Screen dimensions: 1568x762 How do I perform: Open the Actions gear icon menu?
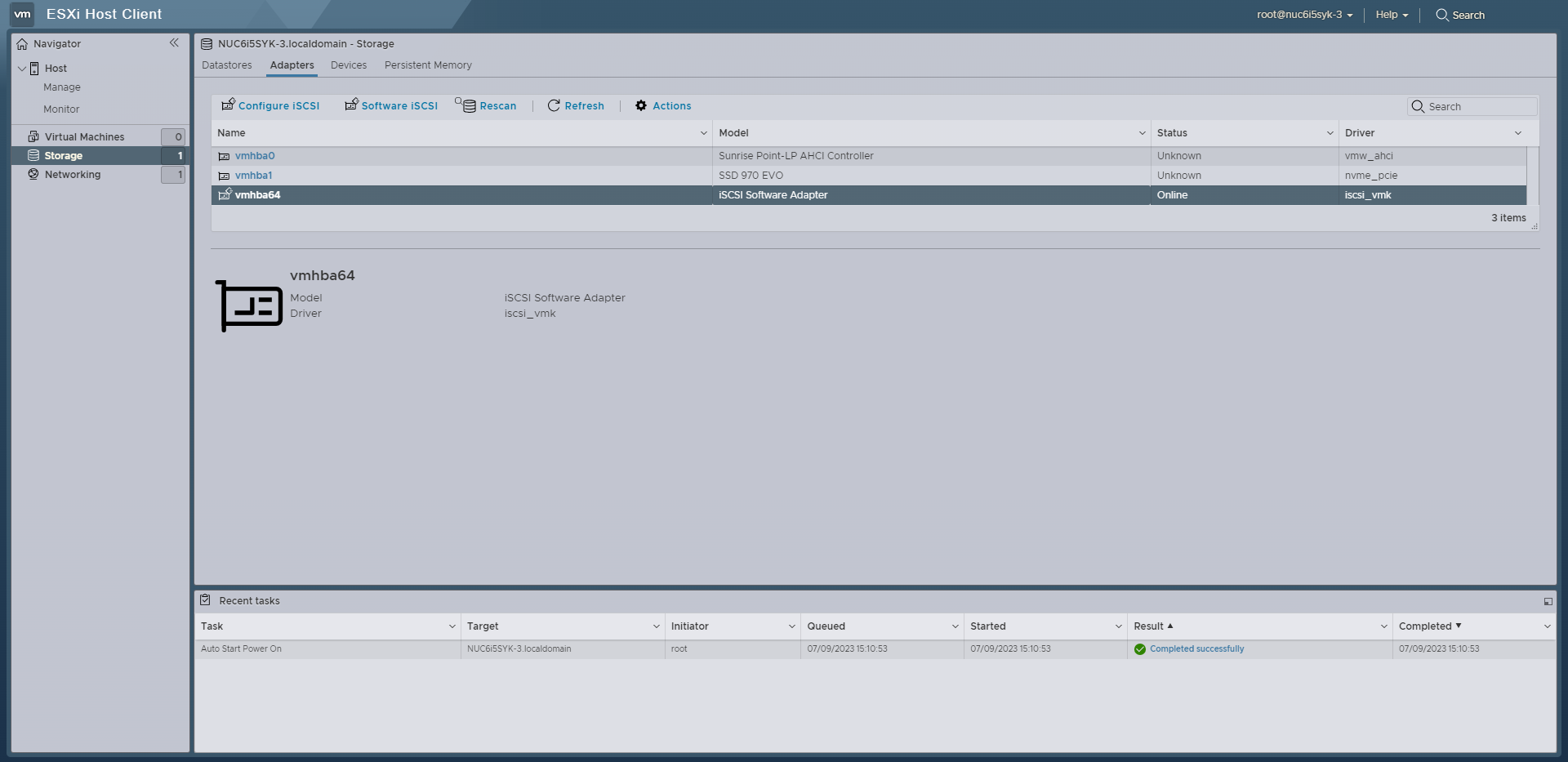click(x=641, y=105)
